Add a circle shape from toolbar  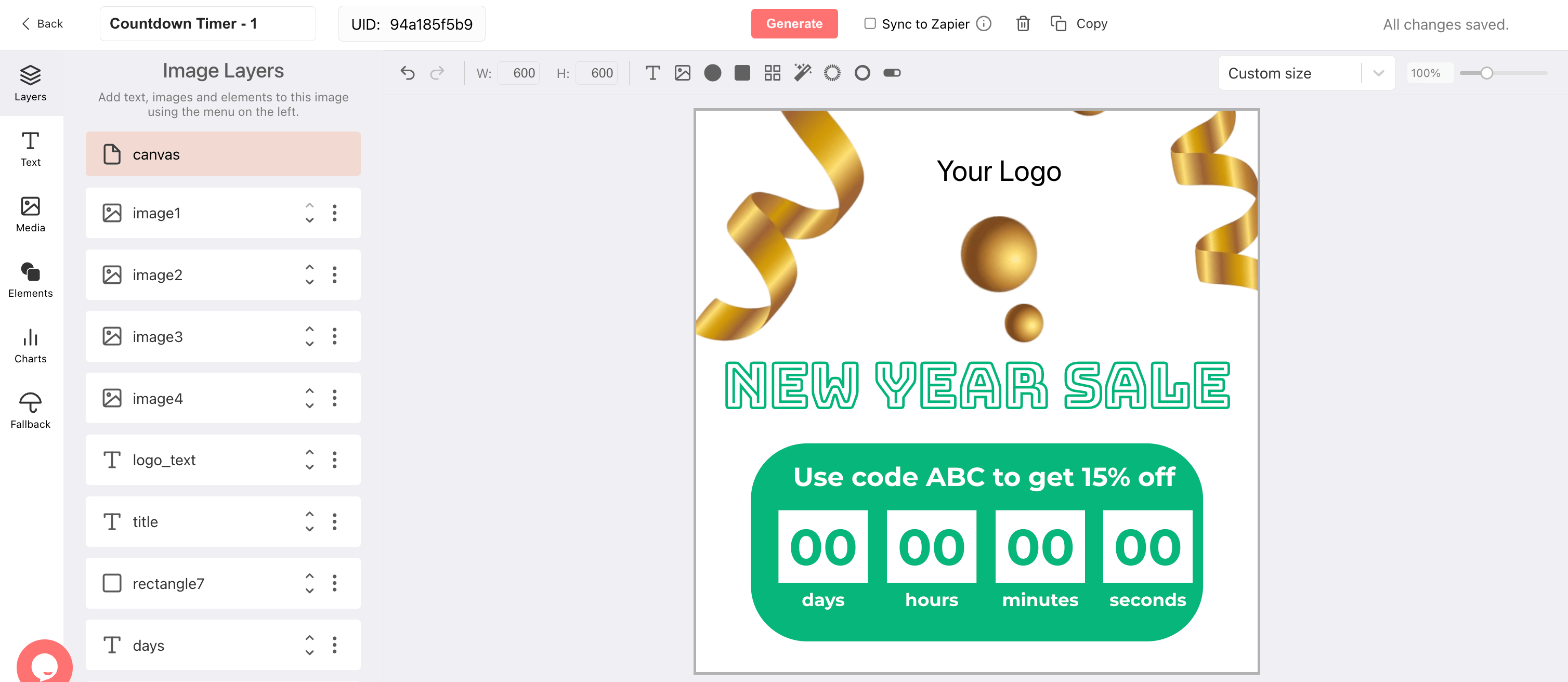(712, 73)
